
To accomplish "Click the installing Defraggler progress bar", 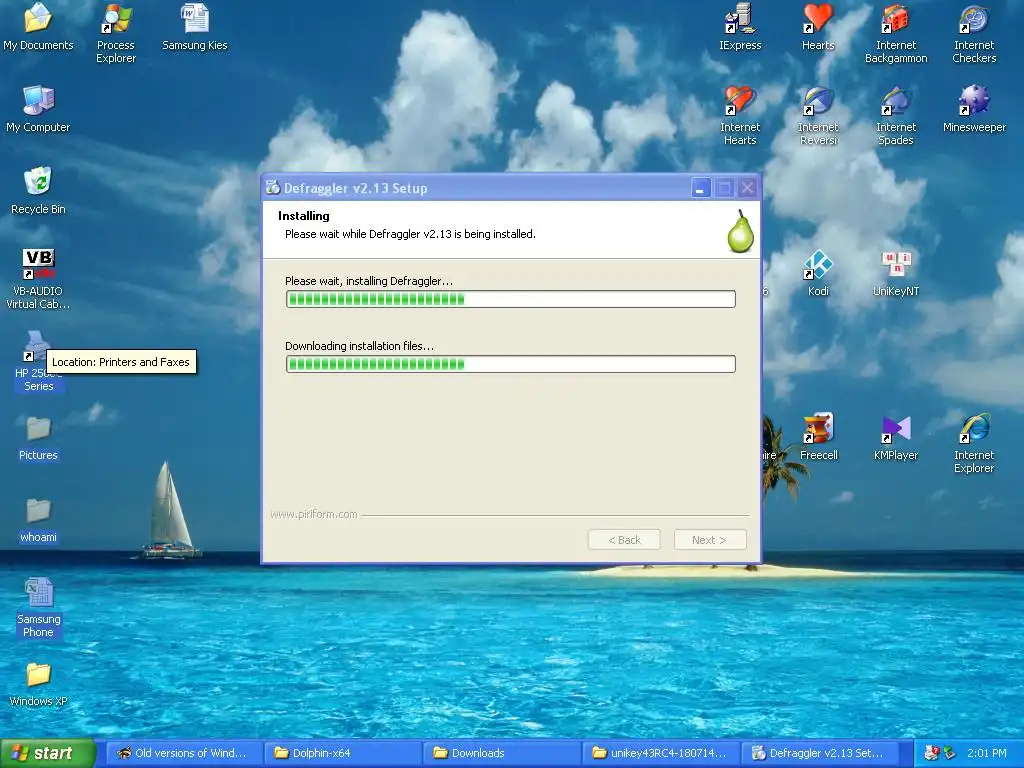I will 511,299.
